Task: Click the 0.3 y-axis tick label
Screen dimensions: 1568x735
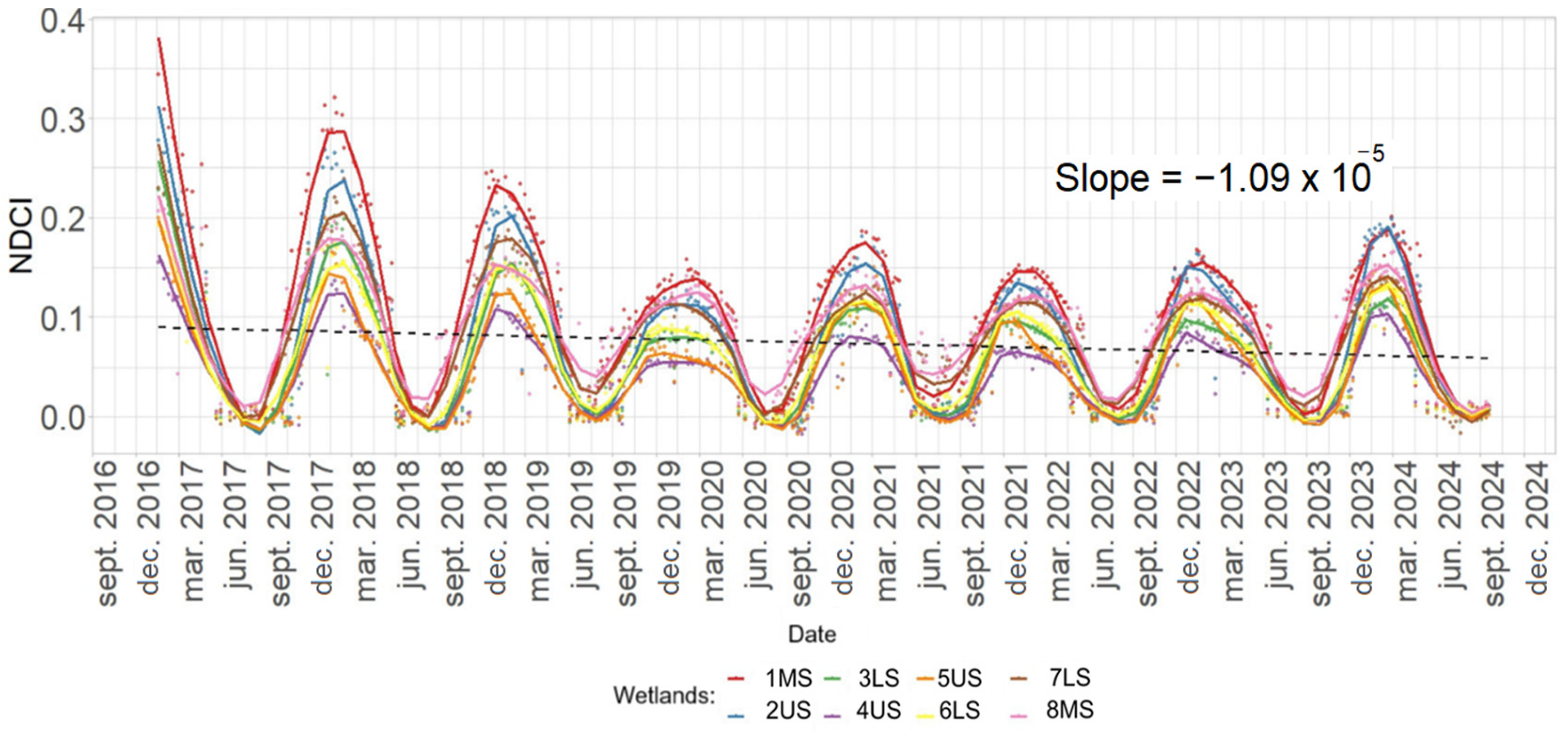Action: point(63,120)
